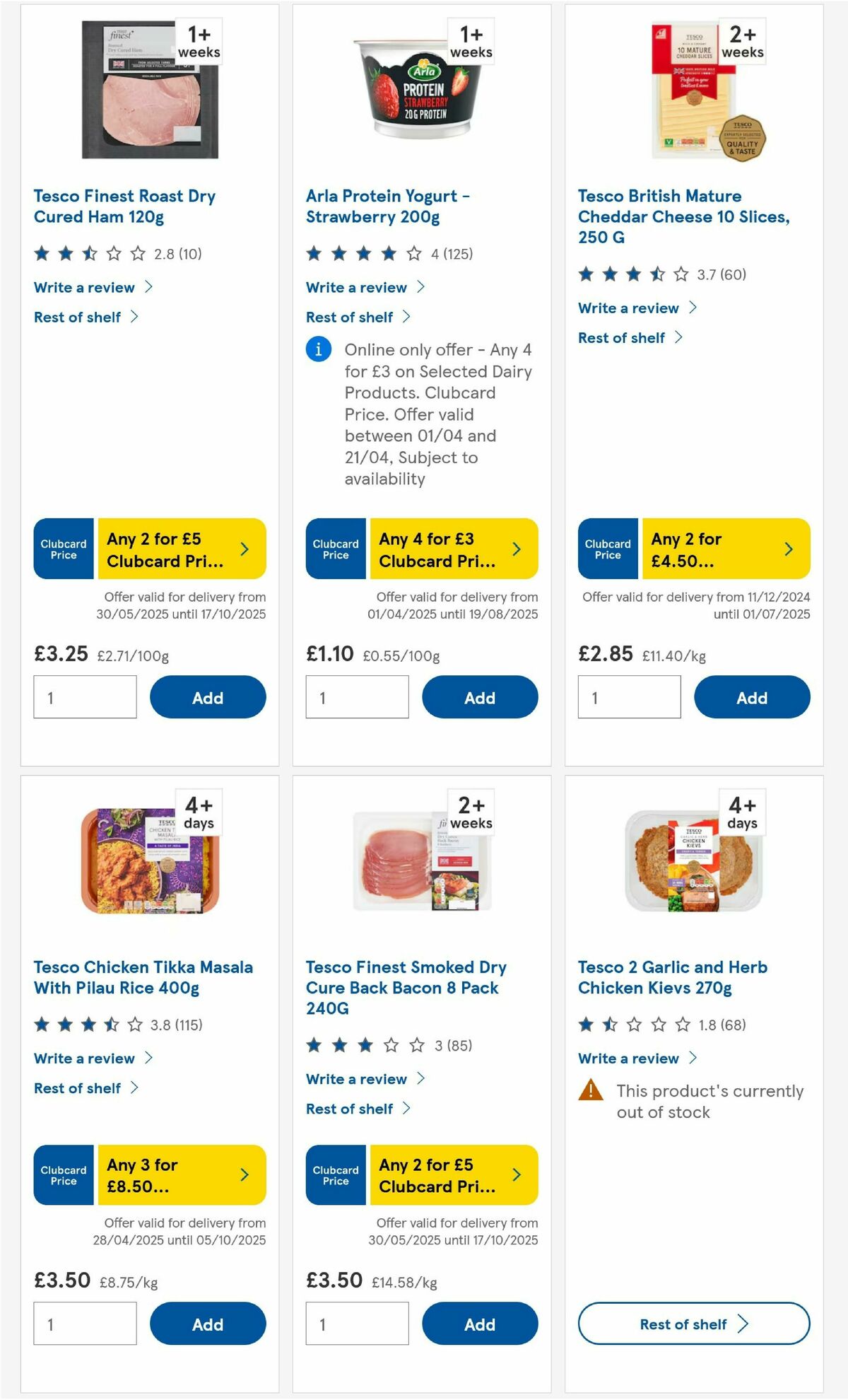The width and height of the screenshot is (848, 1400).
Task: Click the Clubcard Price badge on Mature Cheddar Cheese
Action: tap(607, 549)
